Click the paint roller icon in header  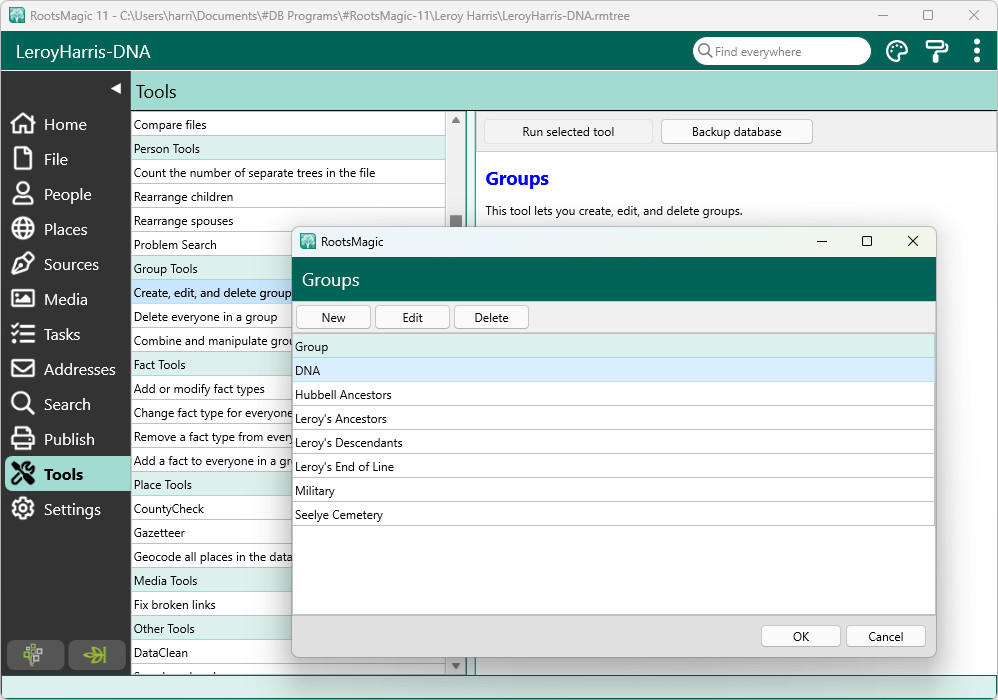tap(936, 51)
